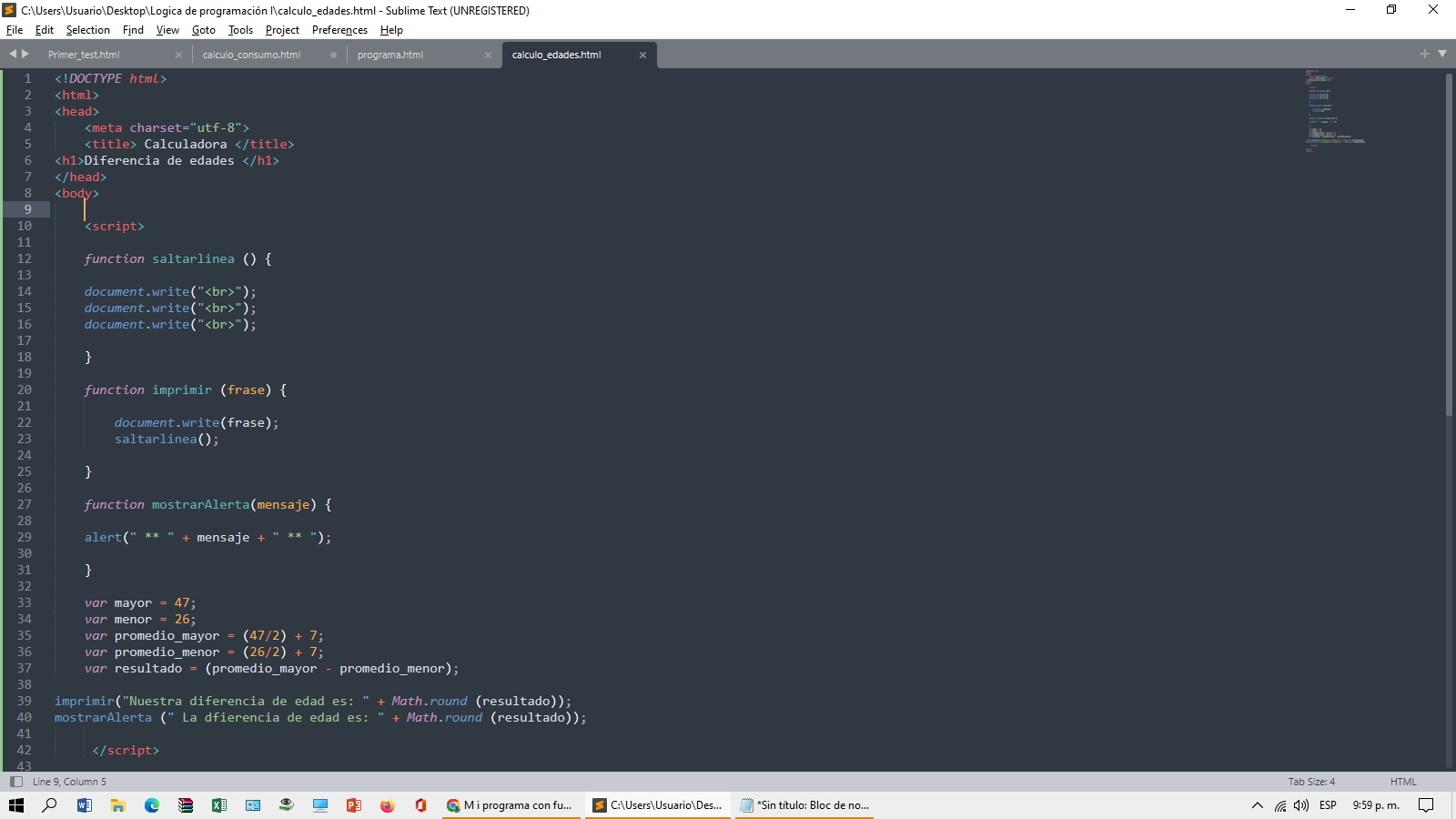Open the Goto menu

[x=204, y=30]
